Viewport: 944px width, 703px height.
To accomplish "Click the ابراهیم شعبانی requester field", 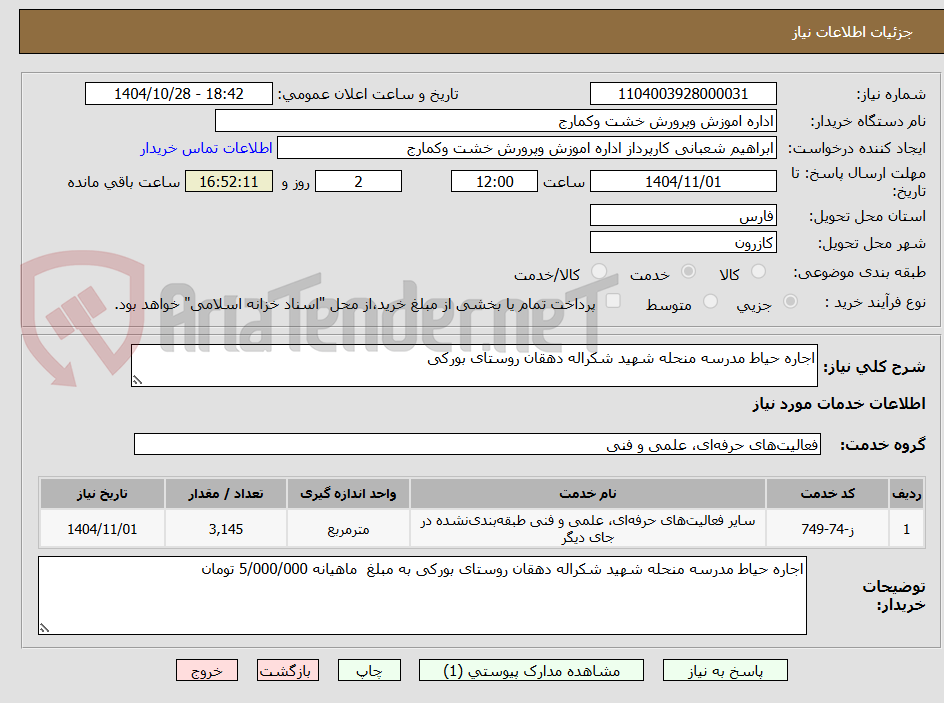I will [527, 148].
